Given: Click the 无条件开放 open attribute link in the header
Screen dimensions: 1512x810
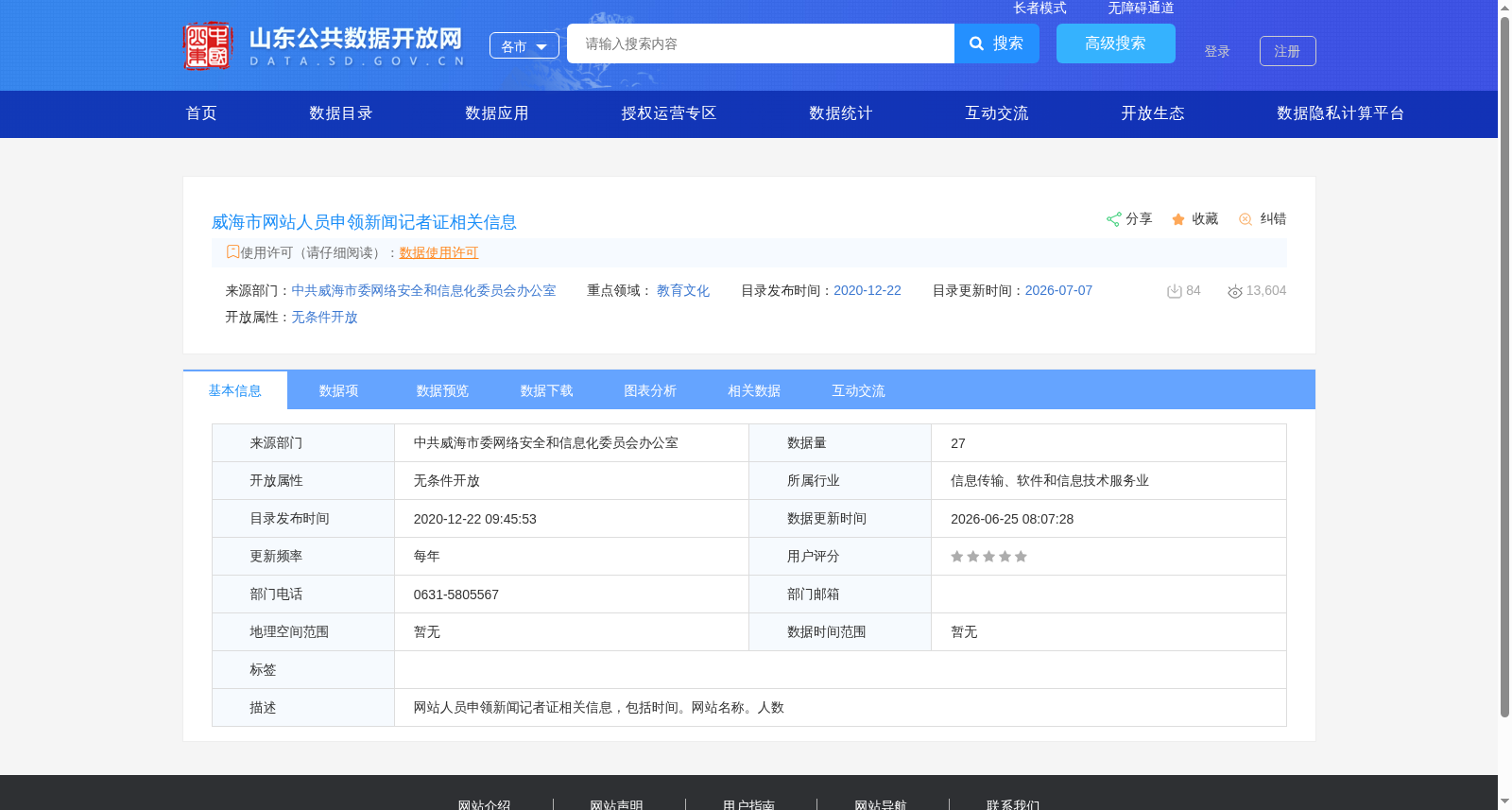Looking at the screenshot, I should (x=324, y=318).
